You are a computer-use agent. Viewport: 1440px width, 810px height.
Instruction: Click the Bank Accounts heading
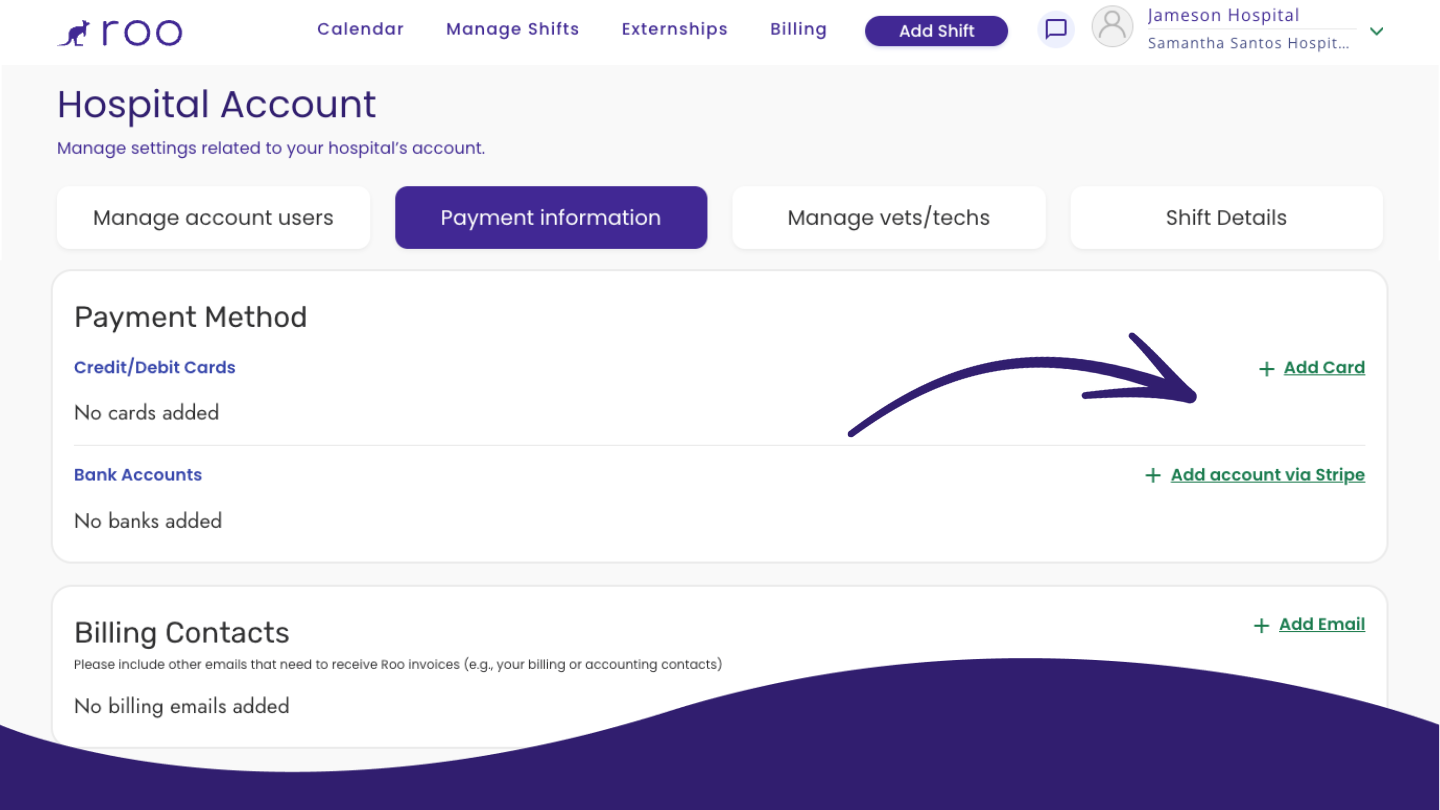pyautogui.click(x=138, y=475)
